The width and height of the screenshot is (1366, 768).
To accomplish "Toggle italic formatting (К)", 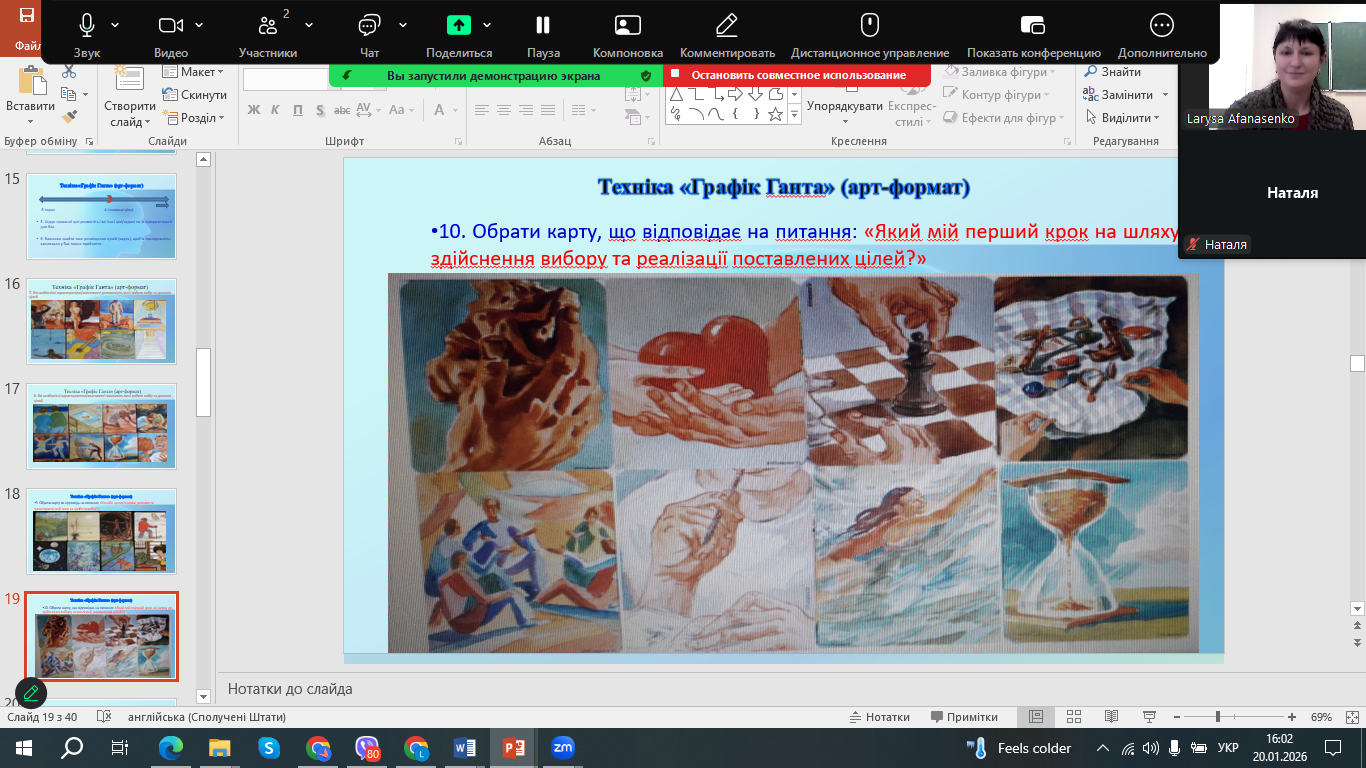I will 276,110.
